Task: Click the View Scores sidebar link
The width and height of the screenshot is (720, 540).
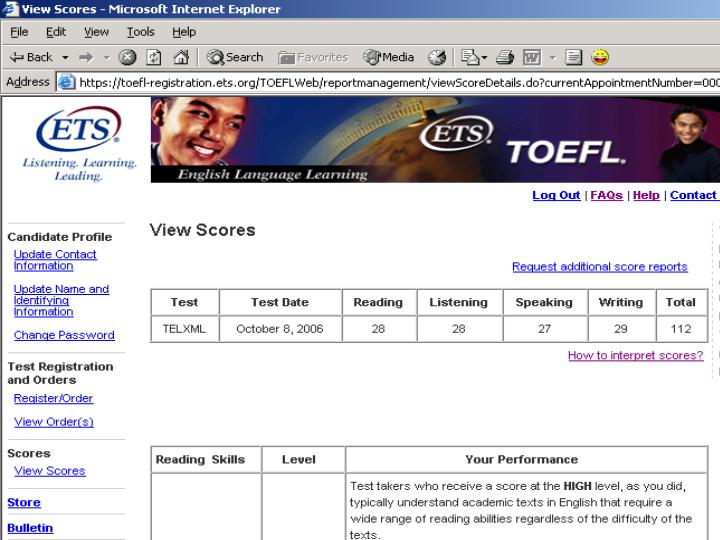Action: tap(50, 471)
